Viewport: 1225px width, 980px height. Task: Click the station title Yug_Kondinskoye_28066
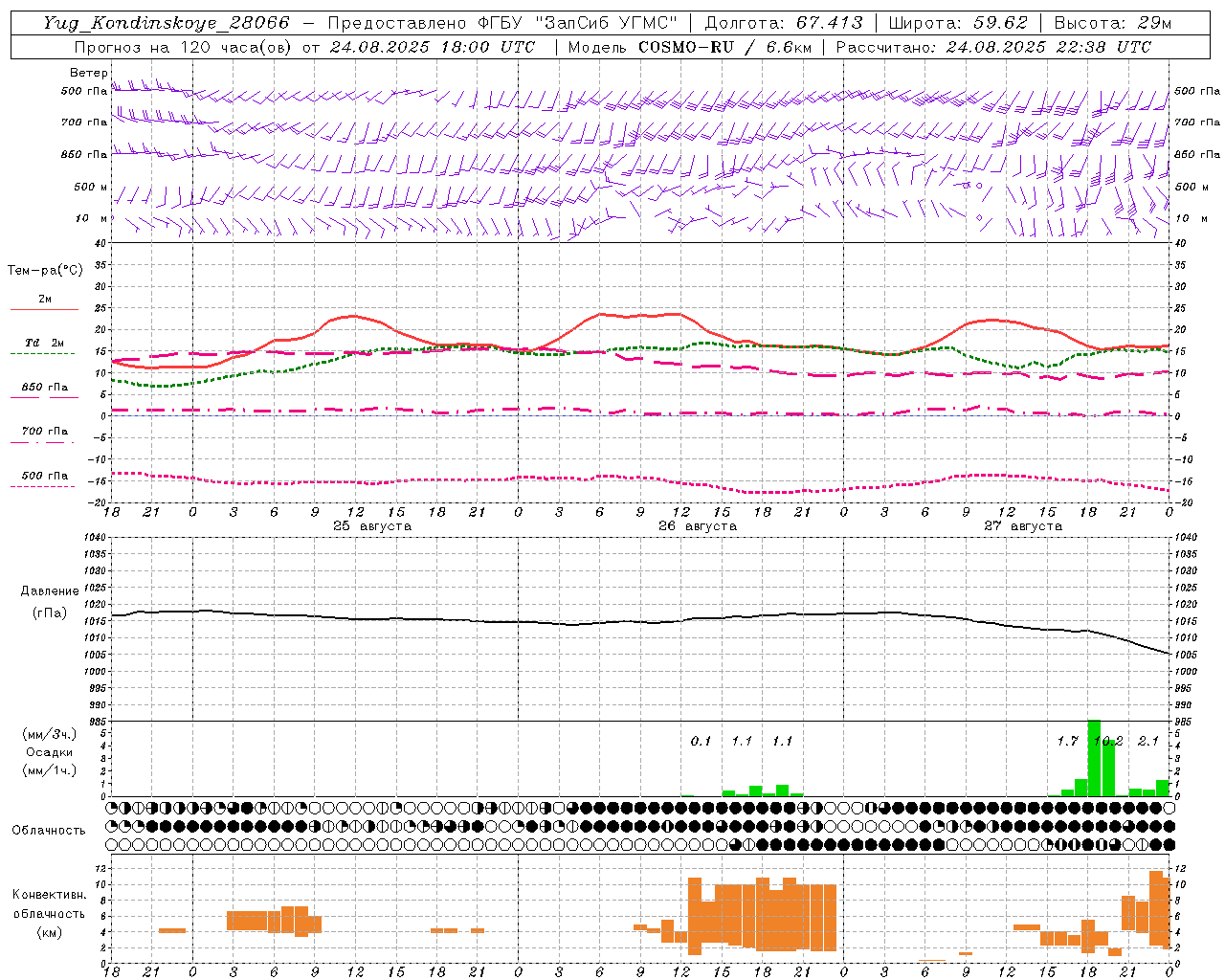(x=166, y=23)
